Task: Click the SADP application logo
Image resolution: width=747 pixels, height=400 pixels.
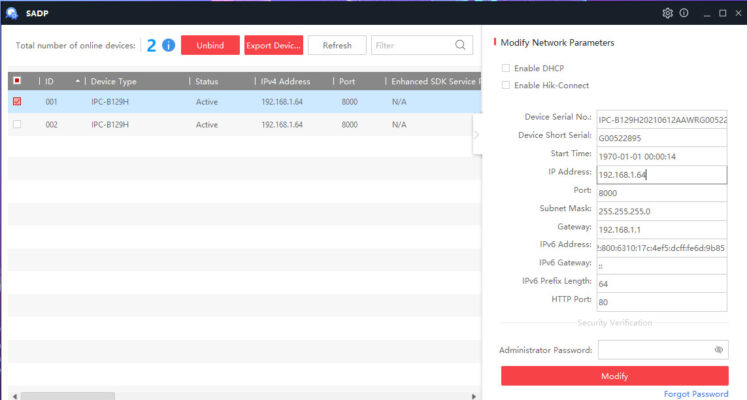Action: point(12,13)
